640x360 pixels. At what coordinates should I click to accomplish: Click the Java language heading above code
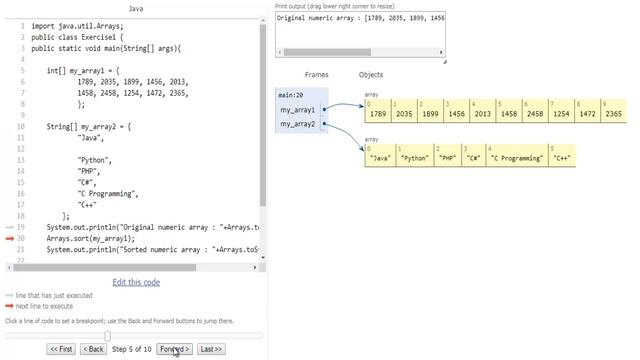pos(136,9)
